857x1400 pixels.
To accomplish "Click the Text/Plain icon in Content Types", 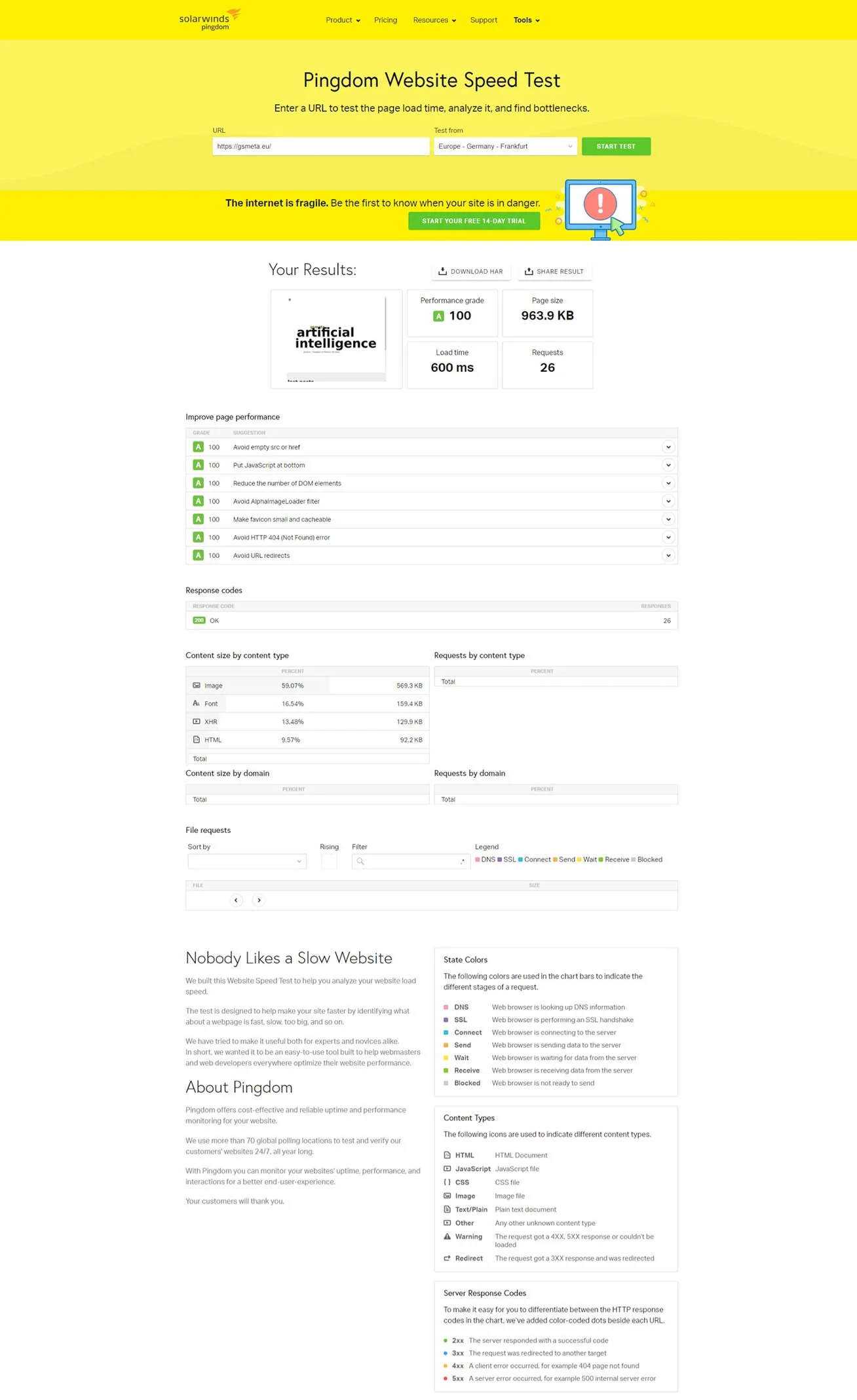I will 448,1209.
